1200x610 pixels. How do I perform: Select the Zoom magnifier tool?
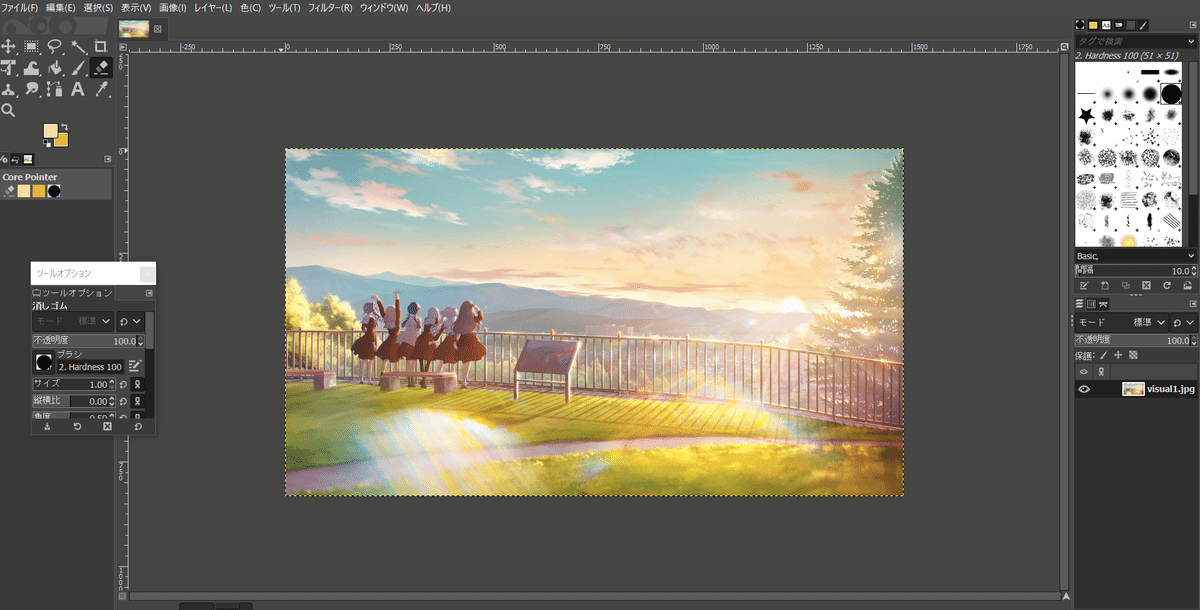tap(8, 110)
